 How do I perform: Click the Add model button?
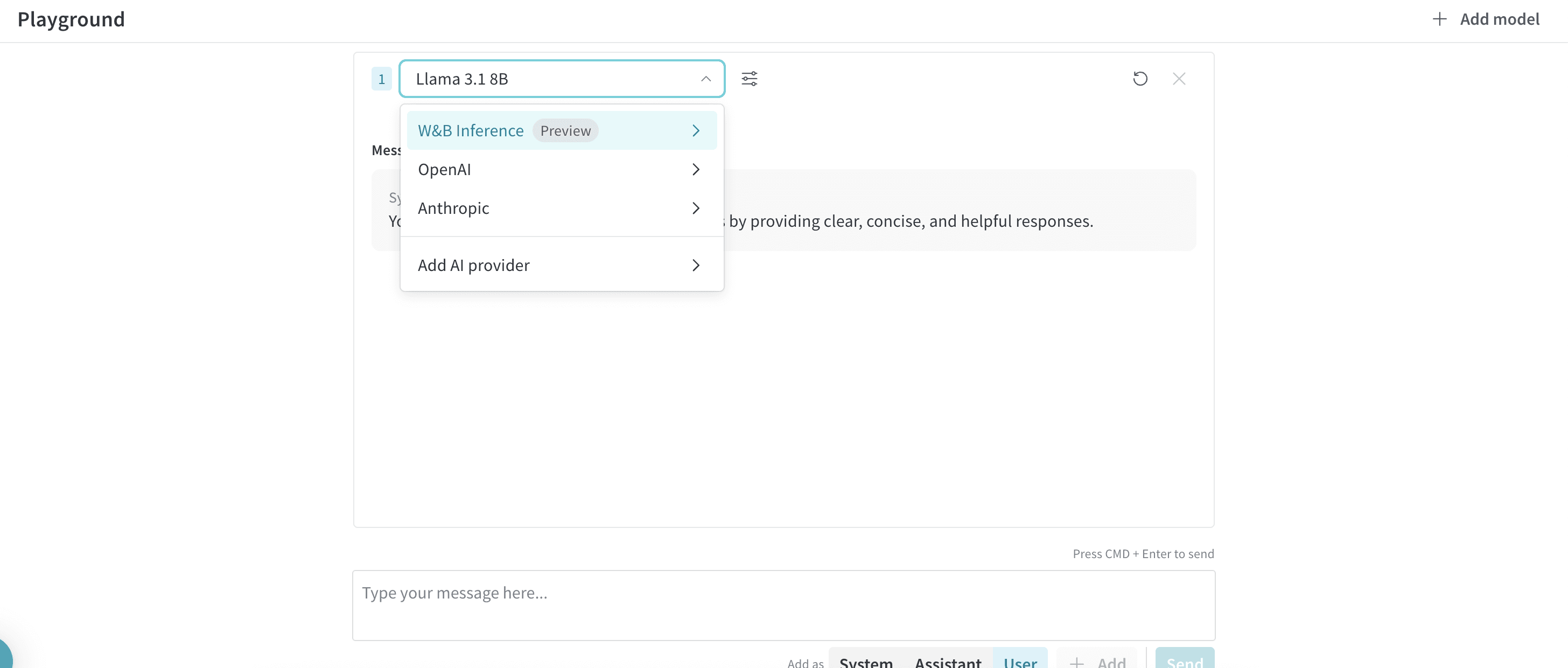pos(1486,19)
